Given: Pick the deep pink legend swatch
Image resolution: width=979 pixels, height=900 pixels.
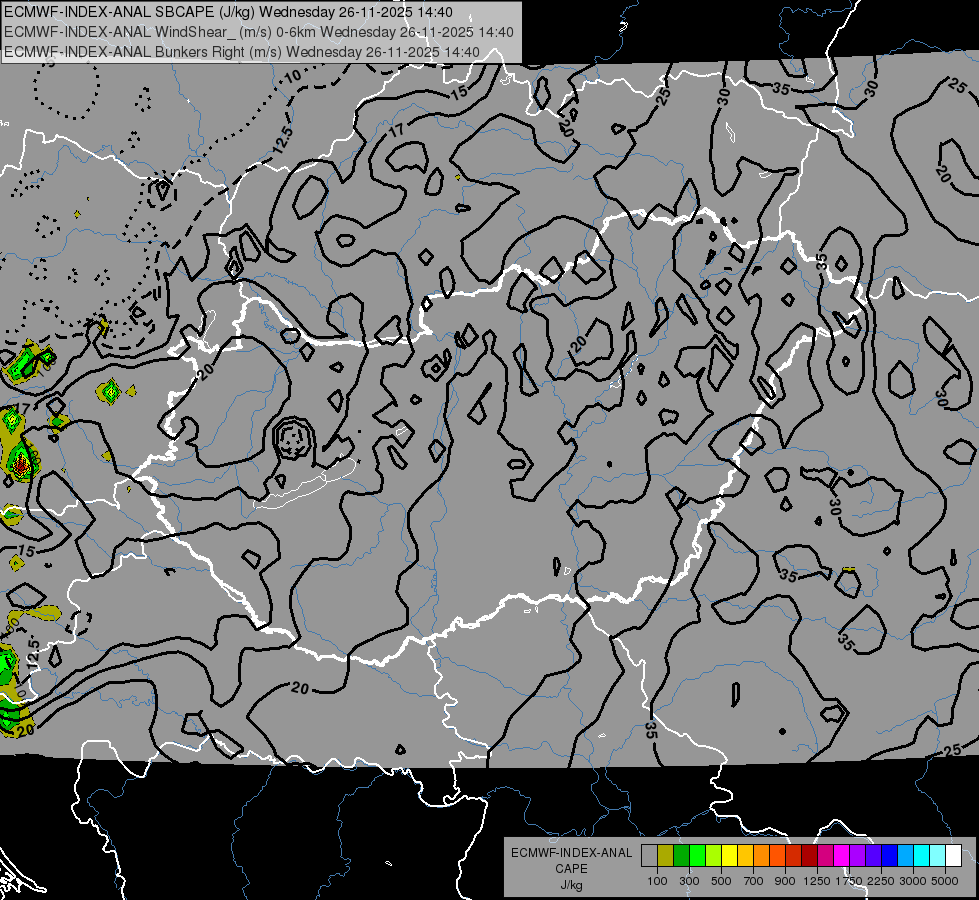Looking at the screenshot, I should [x=825, y=855].
